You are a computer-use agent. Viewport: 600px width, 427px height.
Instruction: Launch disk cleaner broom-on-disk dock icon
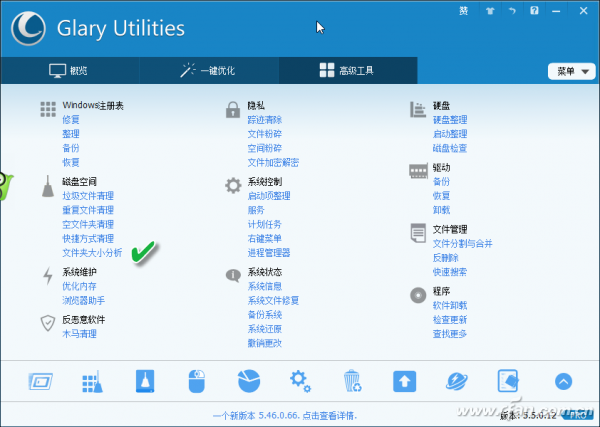(x=145, y=381)
